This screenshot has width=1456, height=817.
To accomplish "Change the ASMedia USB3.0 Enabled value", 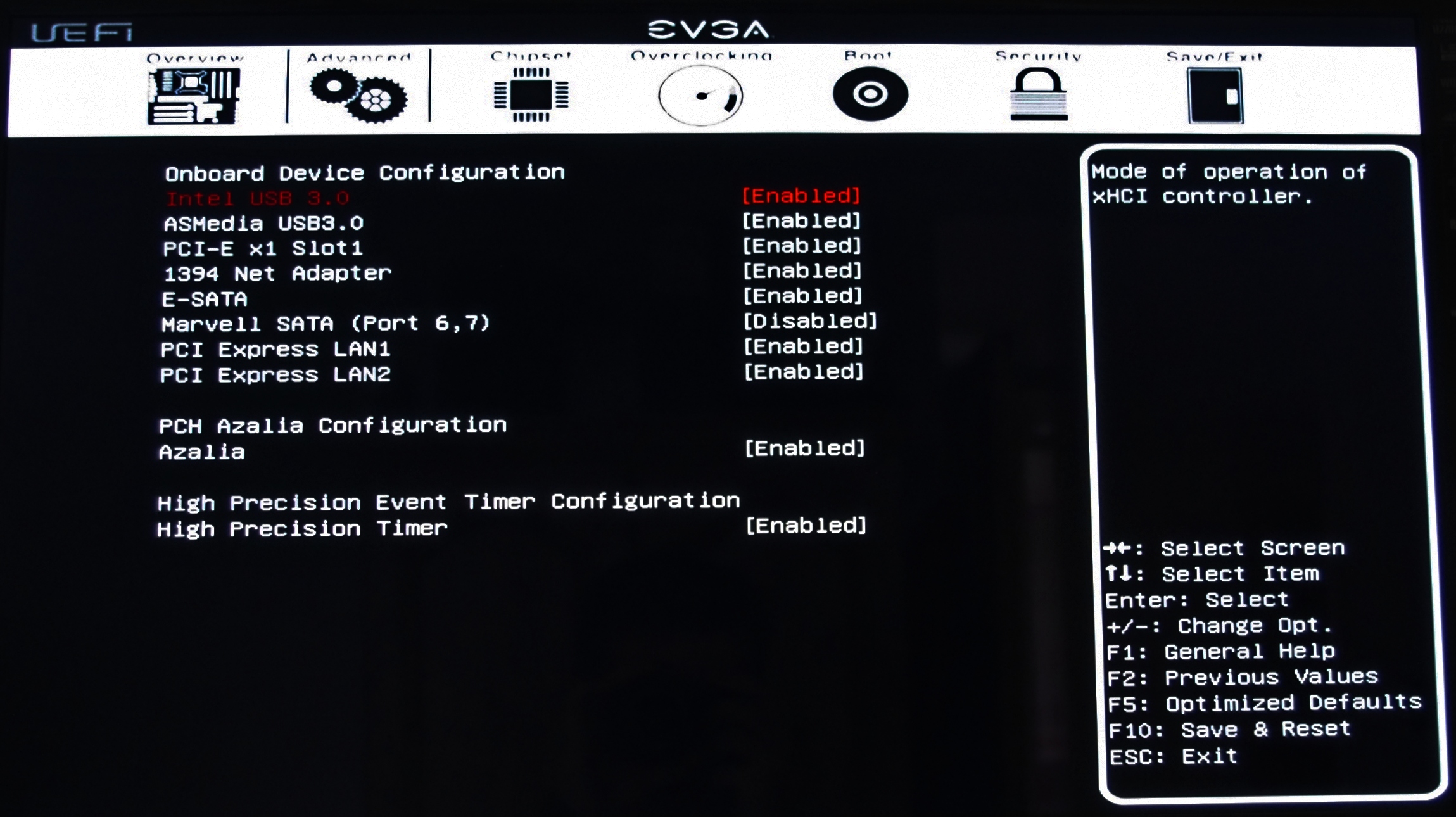I will tap(801, 221).
